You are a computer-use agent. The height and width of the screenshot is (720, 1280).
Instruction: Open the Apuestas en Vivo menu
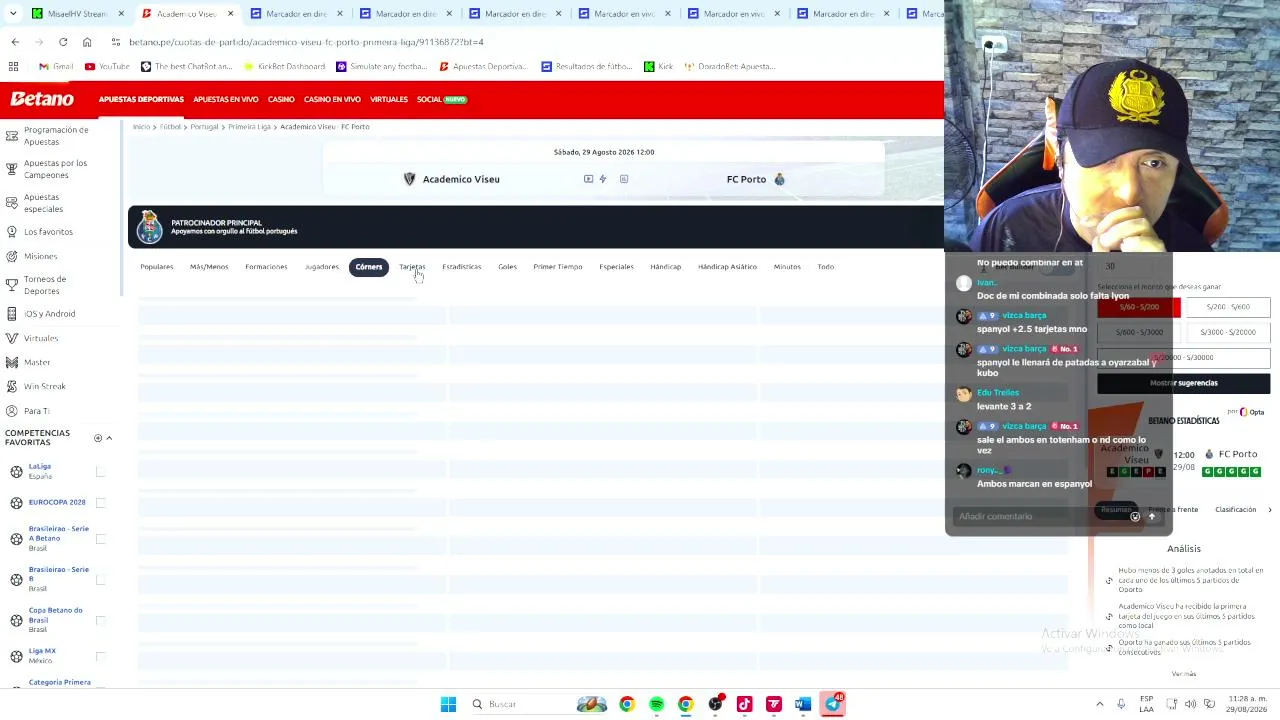tap(225, 99)
